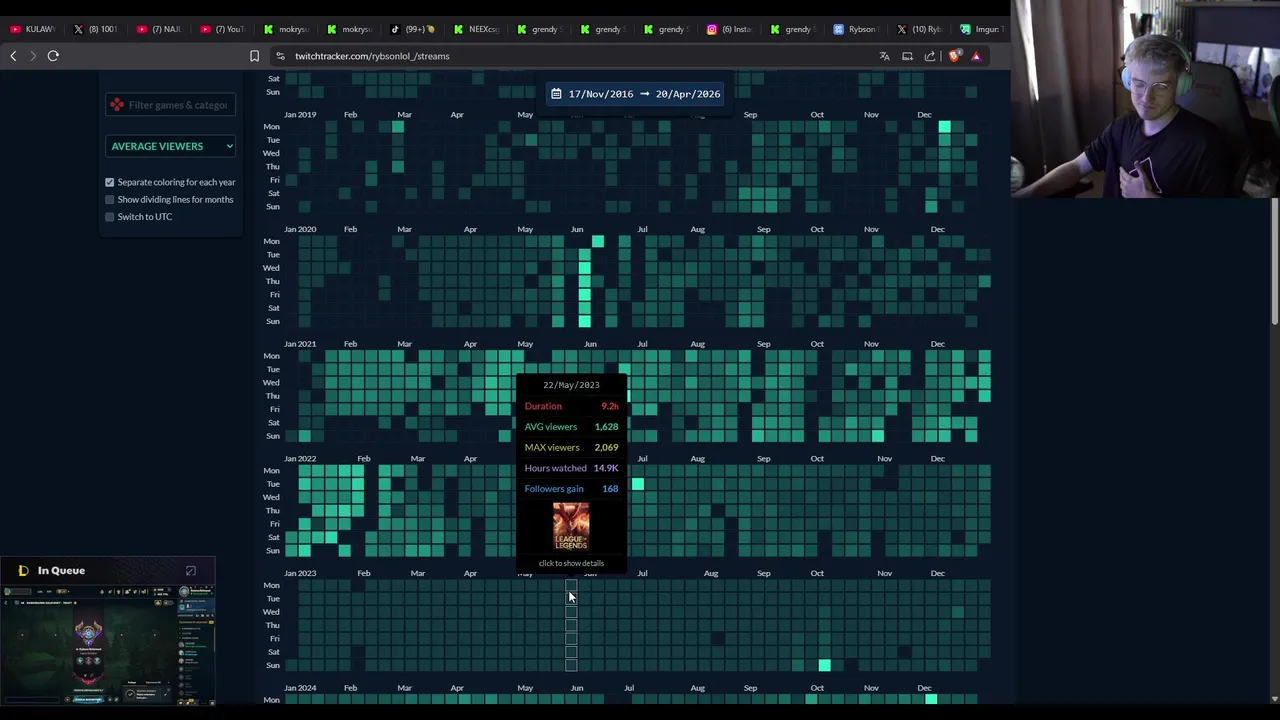Select bright Sunday cell in October 2023
1280x720 pixels.
[824, 665]
